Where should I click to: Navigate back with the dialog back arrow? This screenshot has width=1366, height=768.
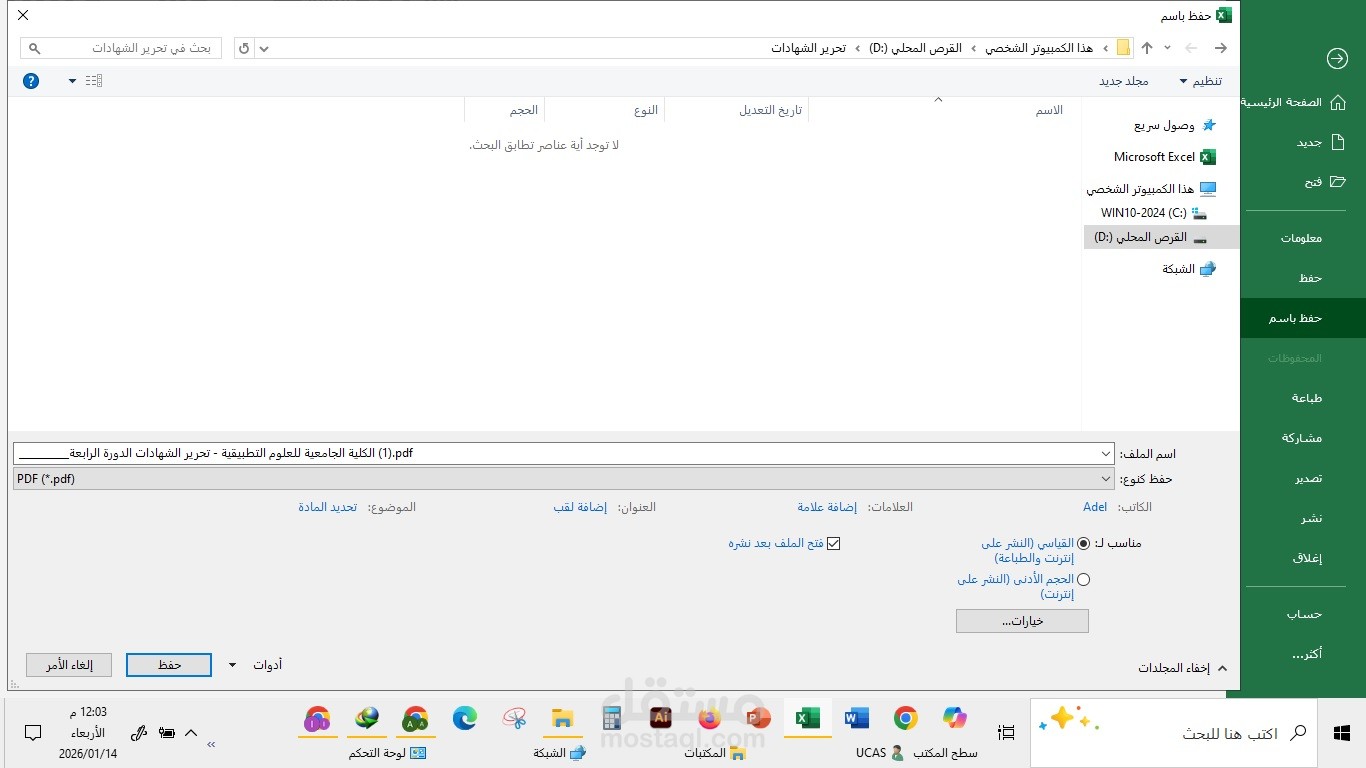(1220, 48)
